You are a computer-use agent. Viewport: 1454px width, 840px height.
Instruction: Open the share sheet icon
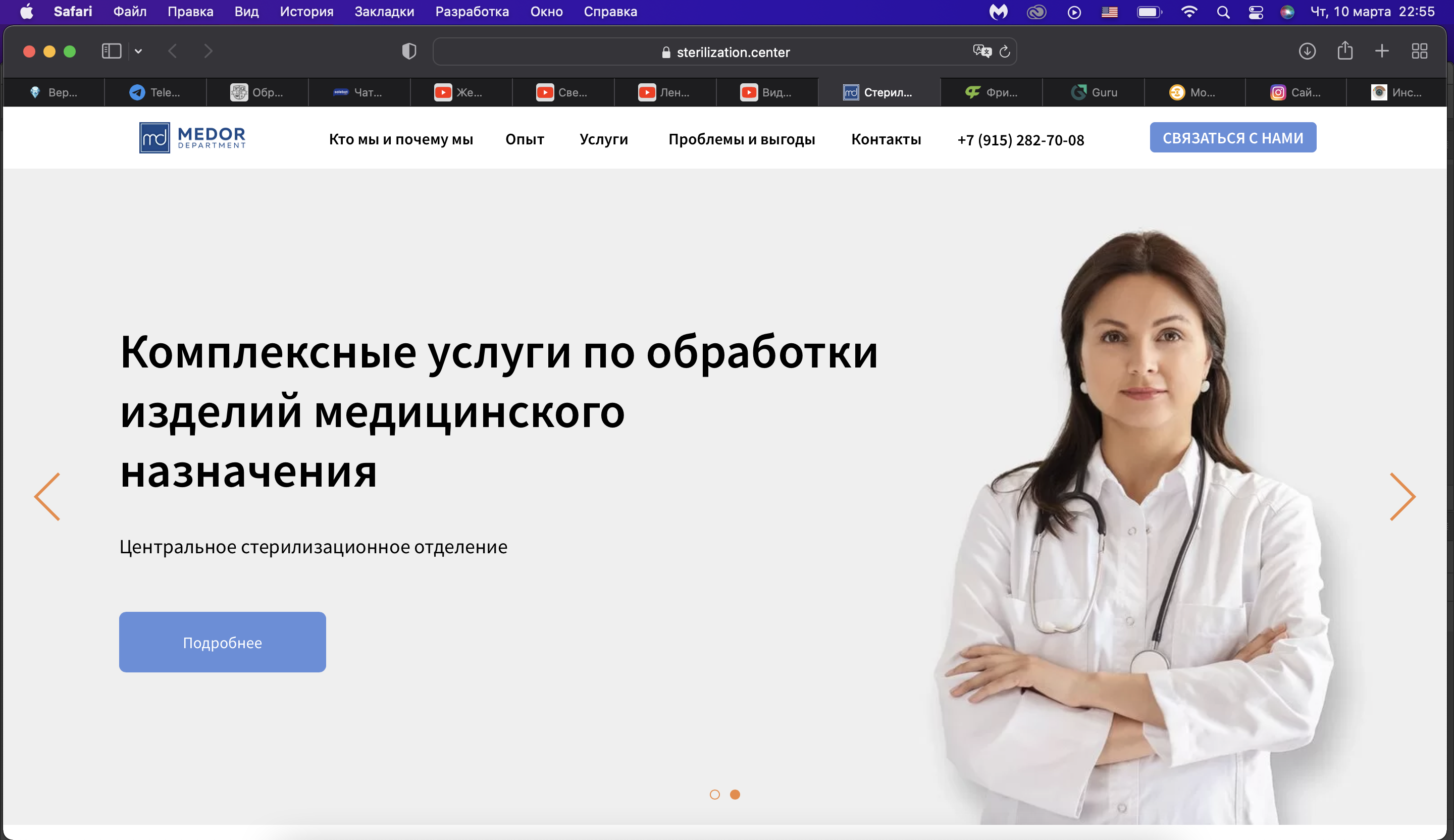1345,51
